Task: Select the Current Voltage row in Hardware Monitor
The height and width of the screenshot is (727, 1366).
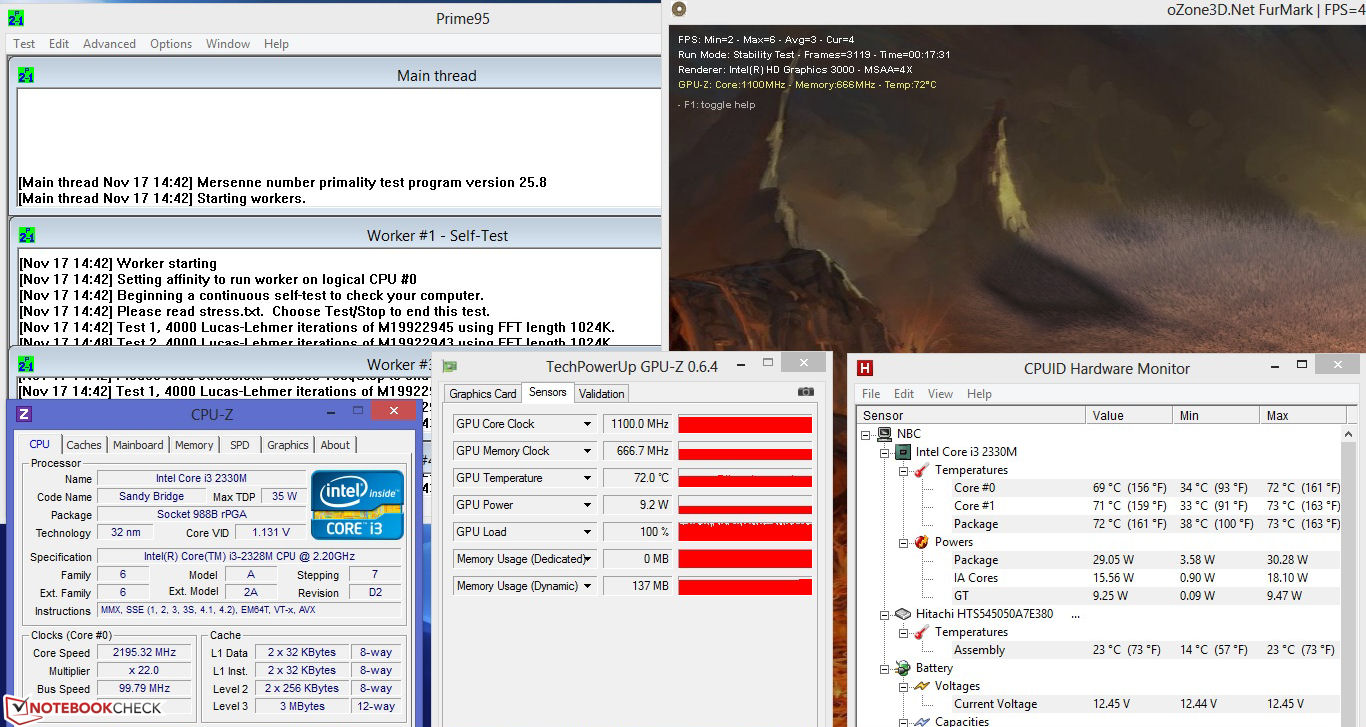Action: point(1100,704)
